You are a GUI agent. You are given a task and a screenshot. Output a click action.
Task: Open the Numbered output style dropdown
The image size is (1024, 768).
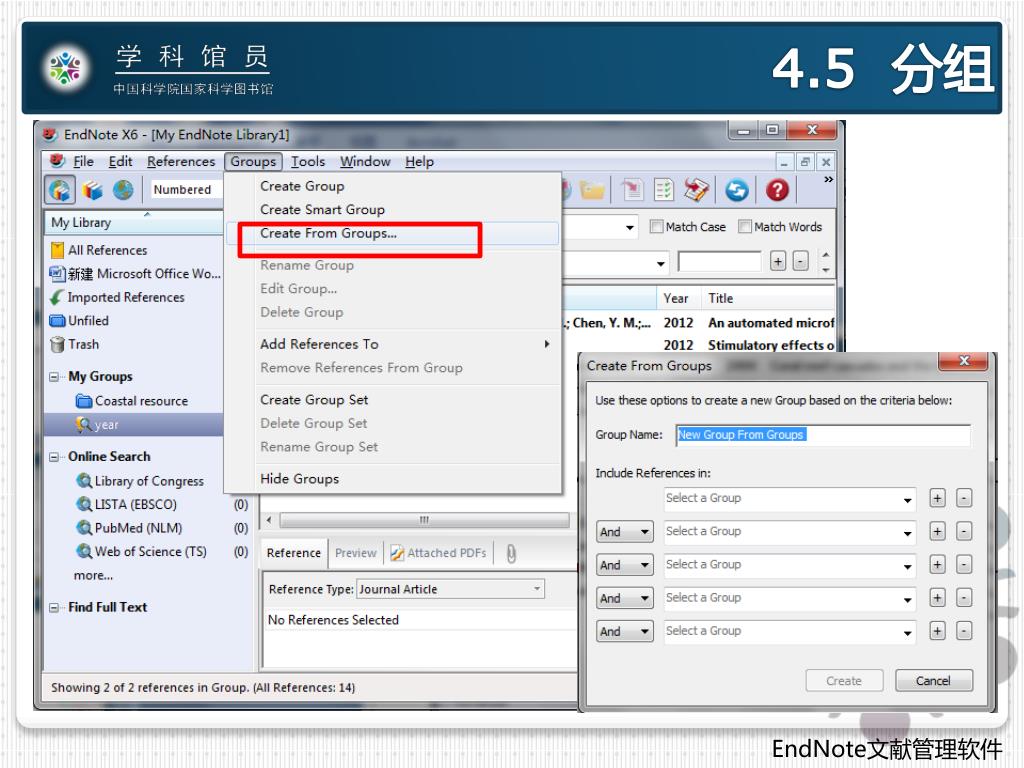click(186, 189)
